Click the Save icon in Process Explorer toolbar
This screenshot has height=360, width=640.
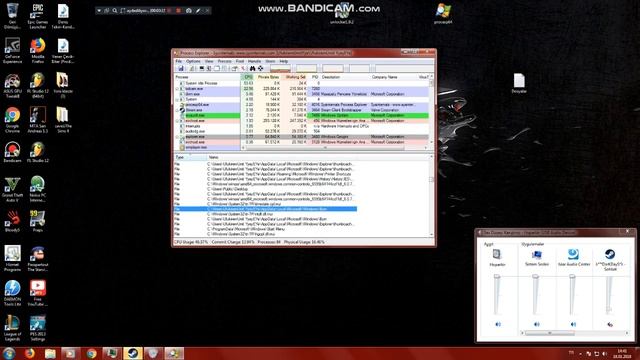pos(181,69)
